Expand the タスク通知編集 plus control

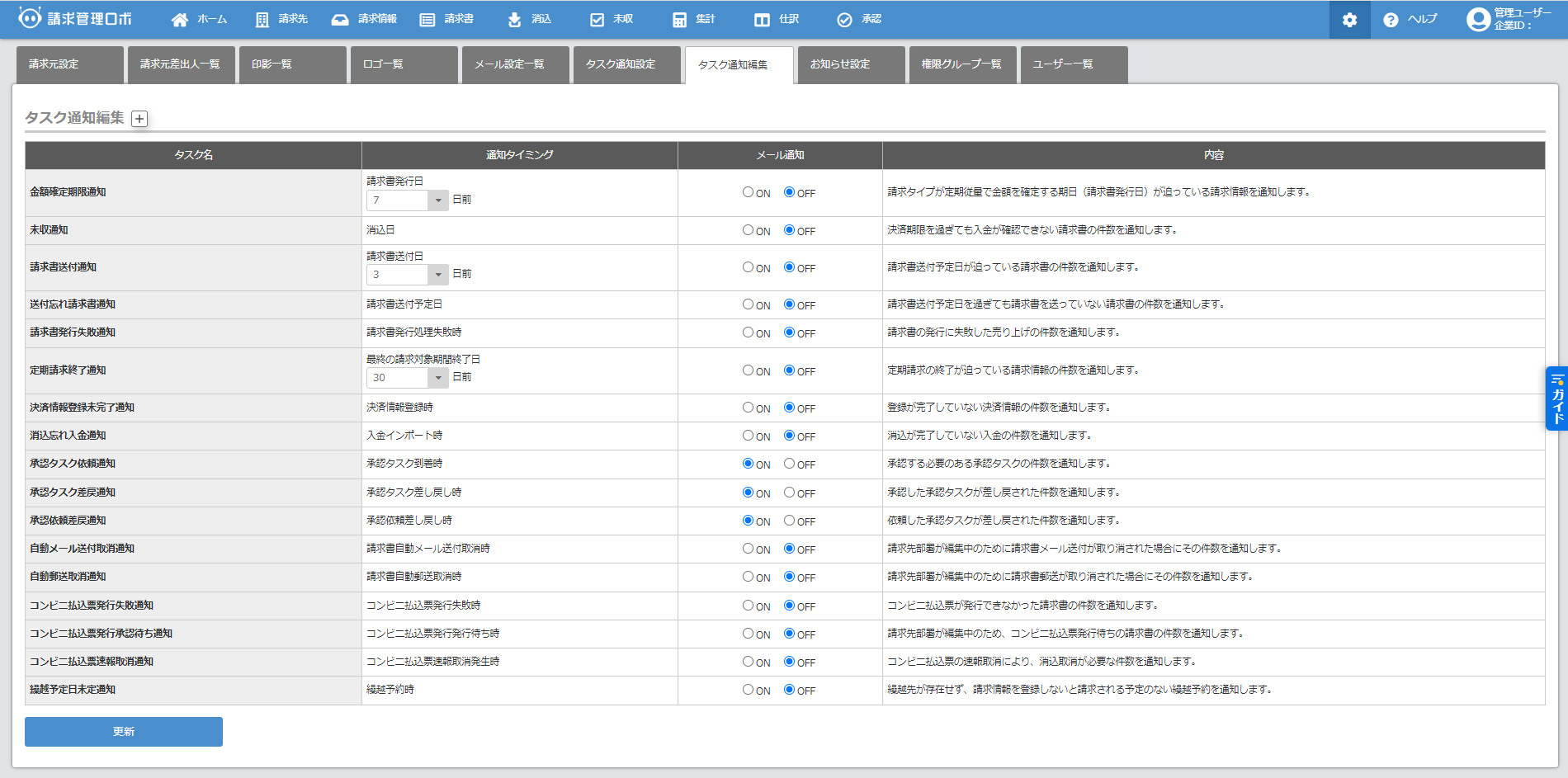141,120
